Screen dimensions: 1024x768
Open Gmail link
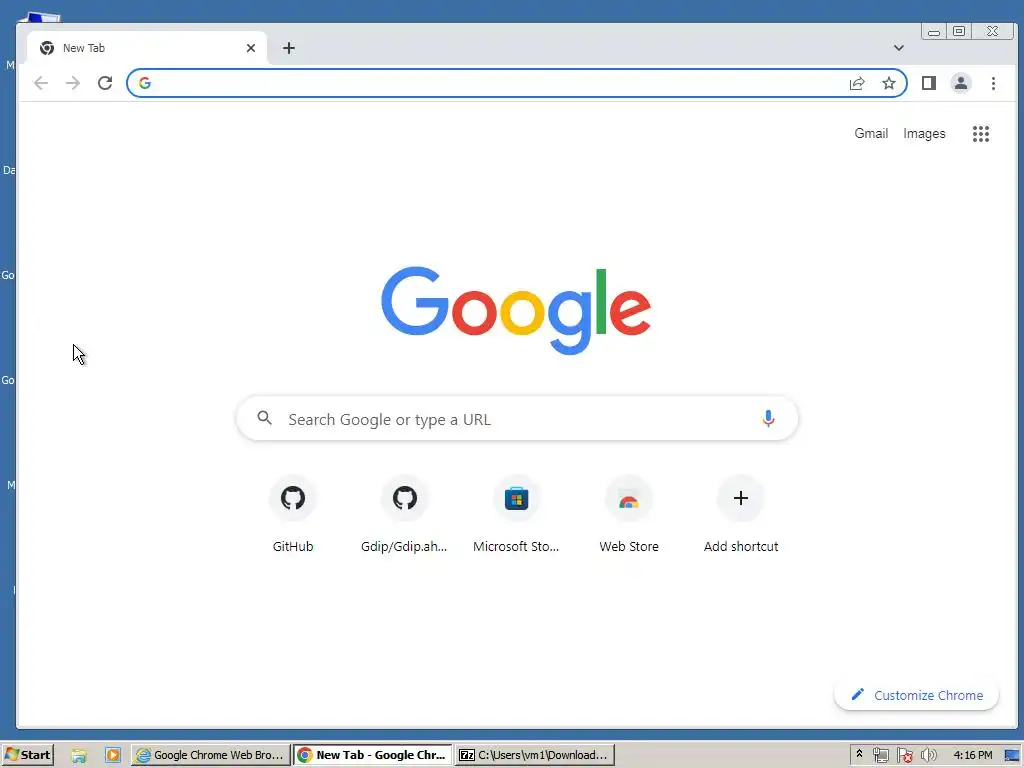pos(871,133)
